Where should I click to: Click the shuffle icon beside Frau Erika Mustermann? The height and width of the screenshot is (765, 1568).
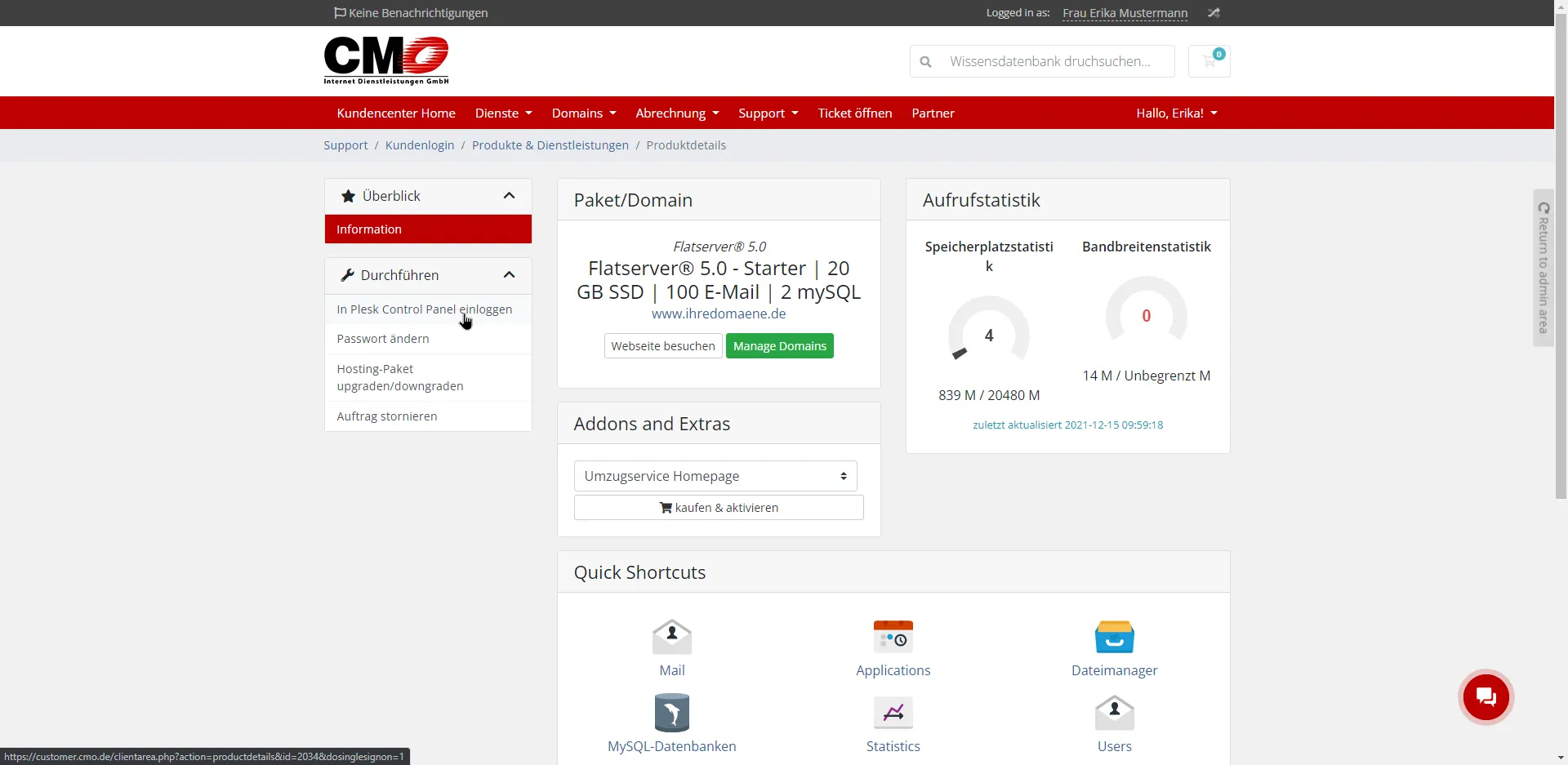point(1214,13)
